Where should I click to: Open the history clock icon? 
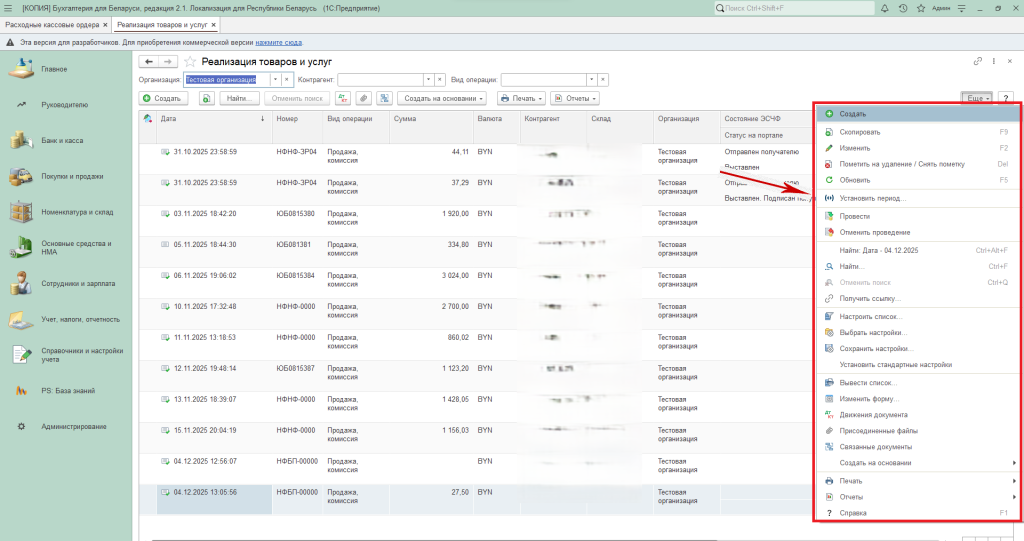pyautogui.click(x=903, y=8)
